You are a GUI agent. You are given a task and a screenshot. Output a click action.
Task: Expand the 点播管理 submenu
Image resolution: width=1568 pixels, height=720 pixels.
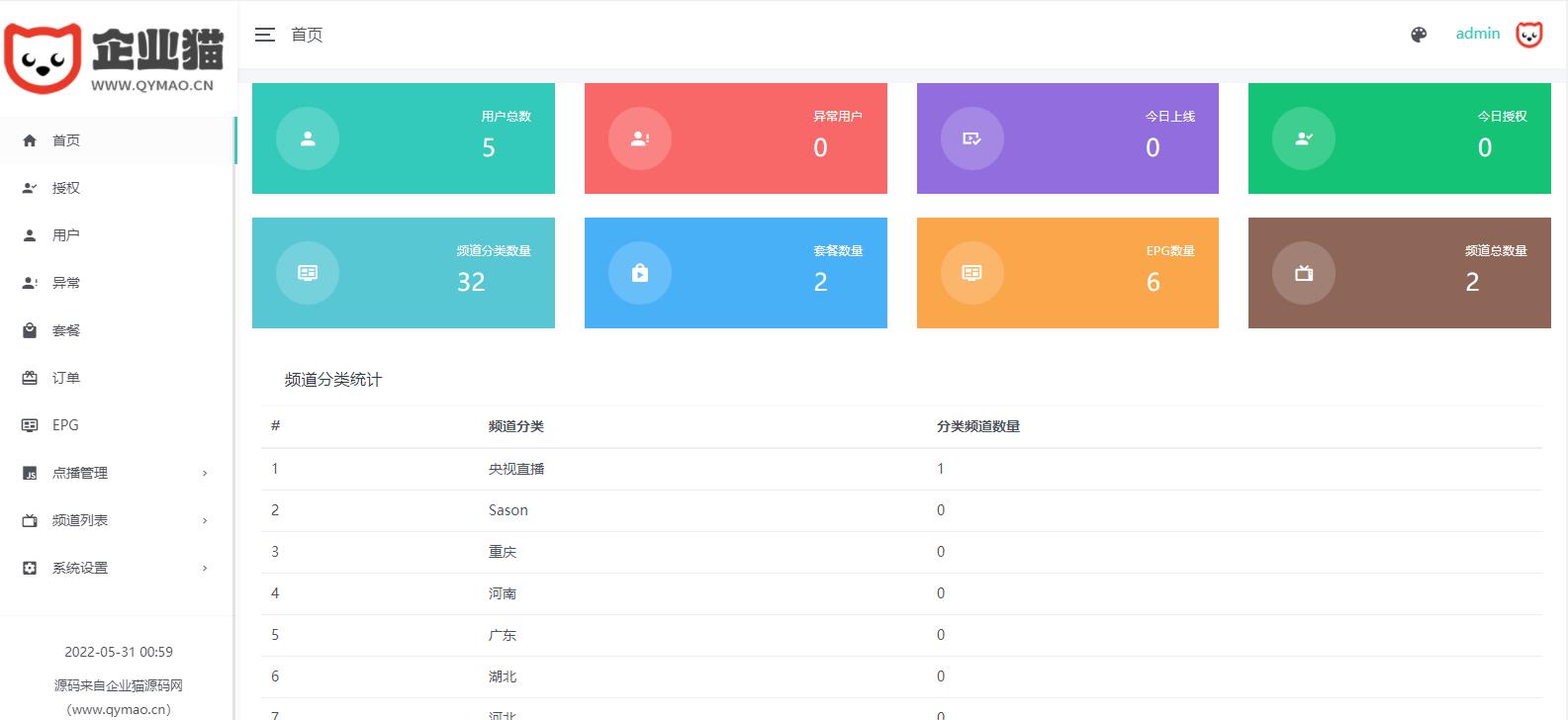[117, 473]
